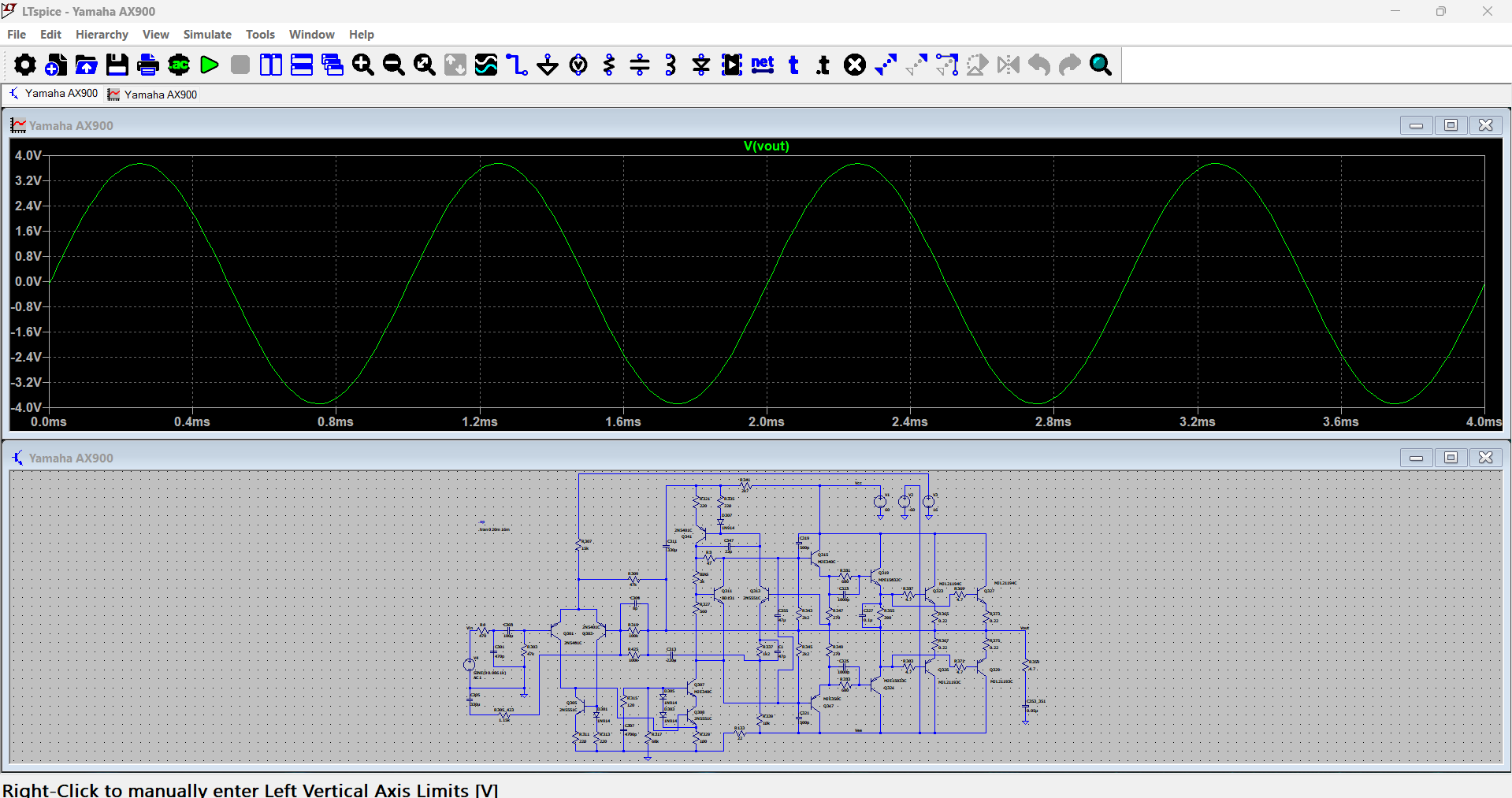The height and width of the screenshot is (798, 1512).
Task: Open the Find search tool
Action: pyautogui.click(x=1101, y=65)
